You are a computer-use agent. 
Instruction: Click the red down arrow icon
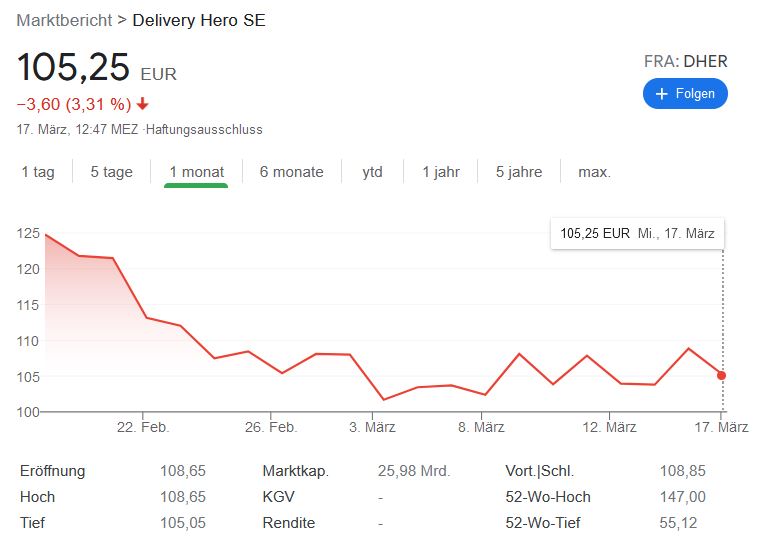143,104
